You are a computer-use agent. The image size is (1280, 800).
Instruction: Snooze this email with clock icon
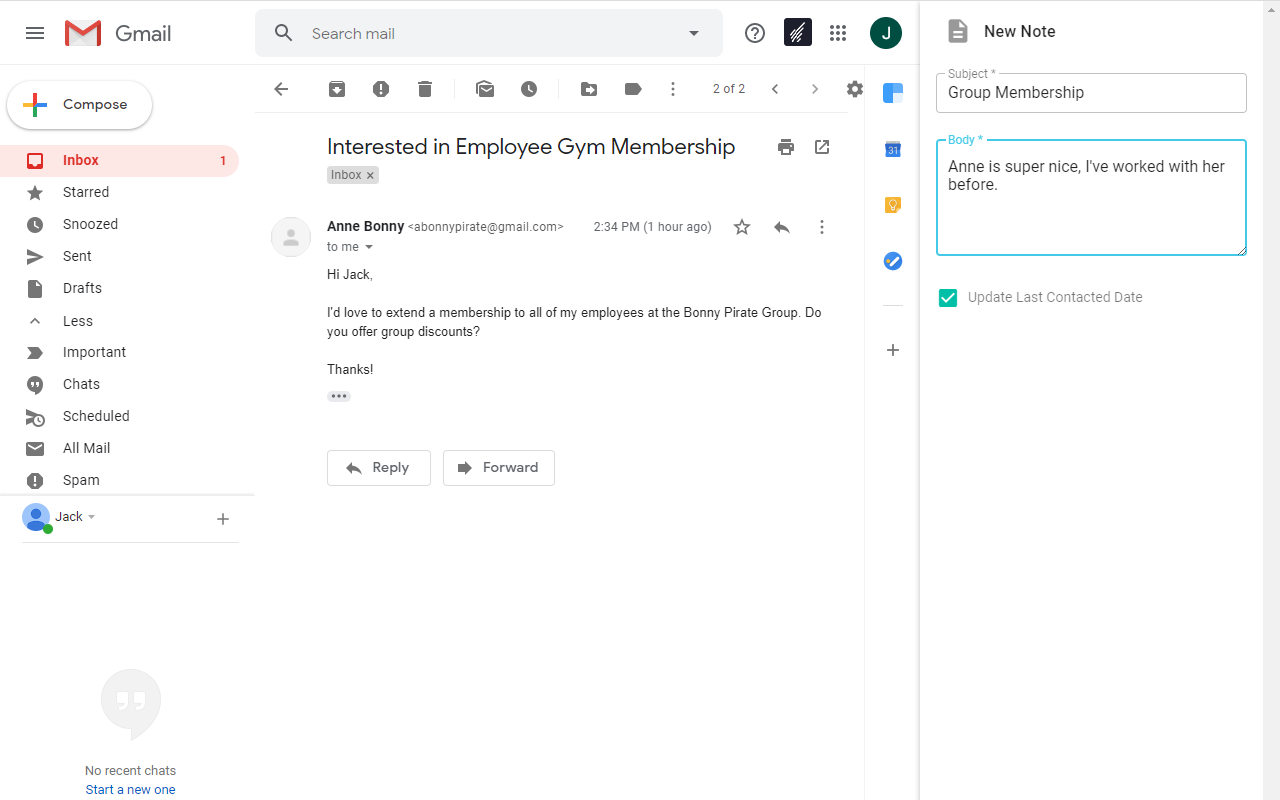(529, 89)
